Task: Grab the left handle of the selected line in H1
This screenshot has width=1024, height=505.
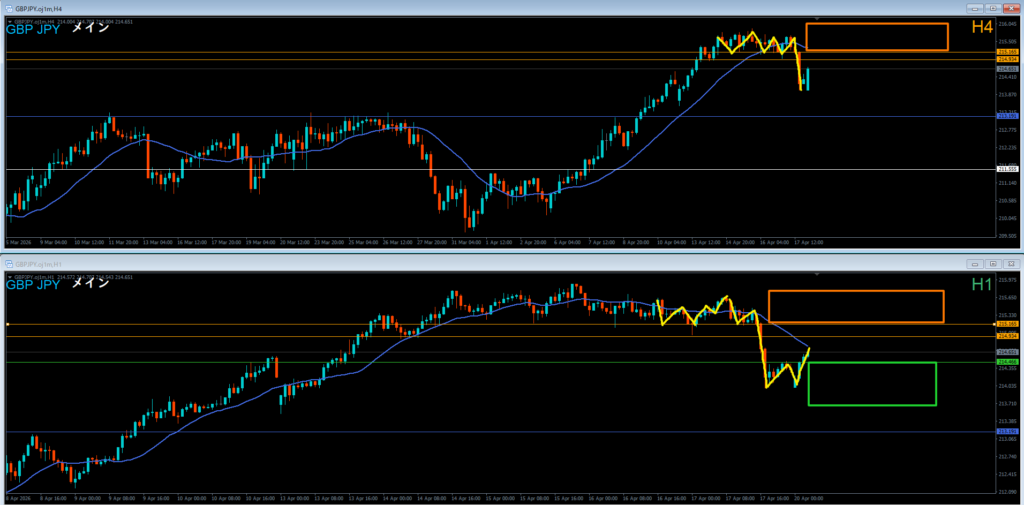Action: (x=7, y=324)
